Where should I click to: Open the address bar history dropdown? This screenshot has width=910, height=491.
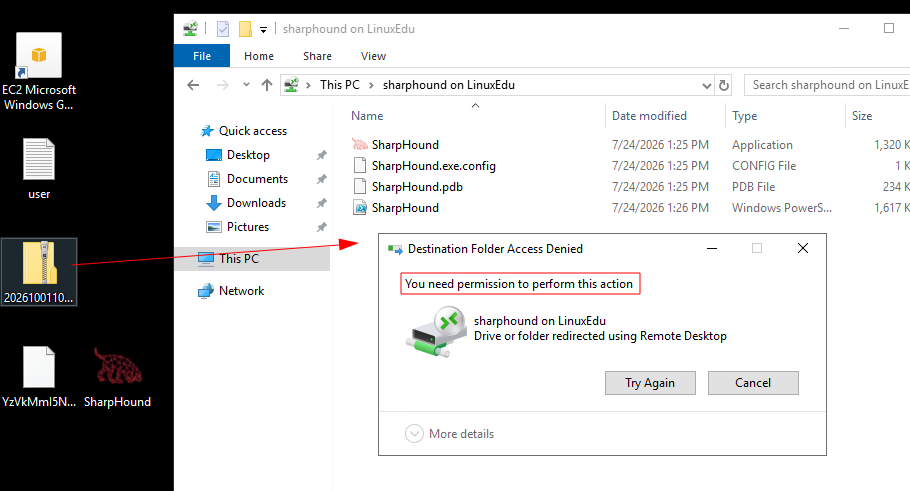pyautogui.click(x=706, y=85)
